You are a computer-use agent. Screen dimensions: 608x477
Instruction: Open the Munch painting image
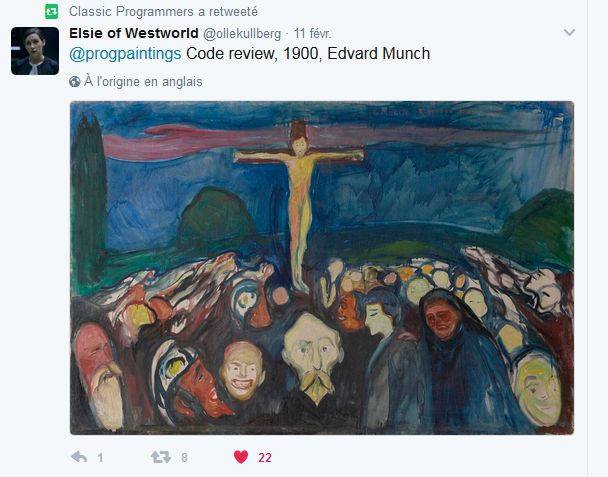(x=322, y=268)
